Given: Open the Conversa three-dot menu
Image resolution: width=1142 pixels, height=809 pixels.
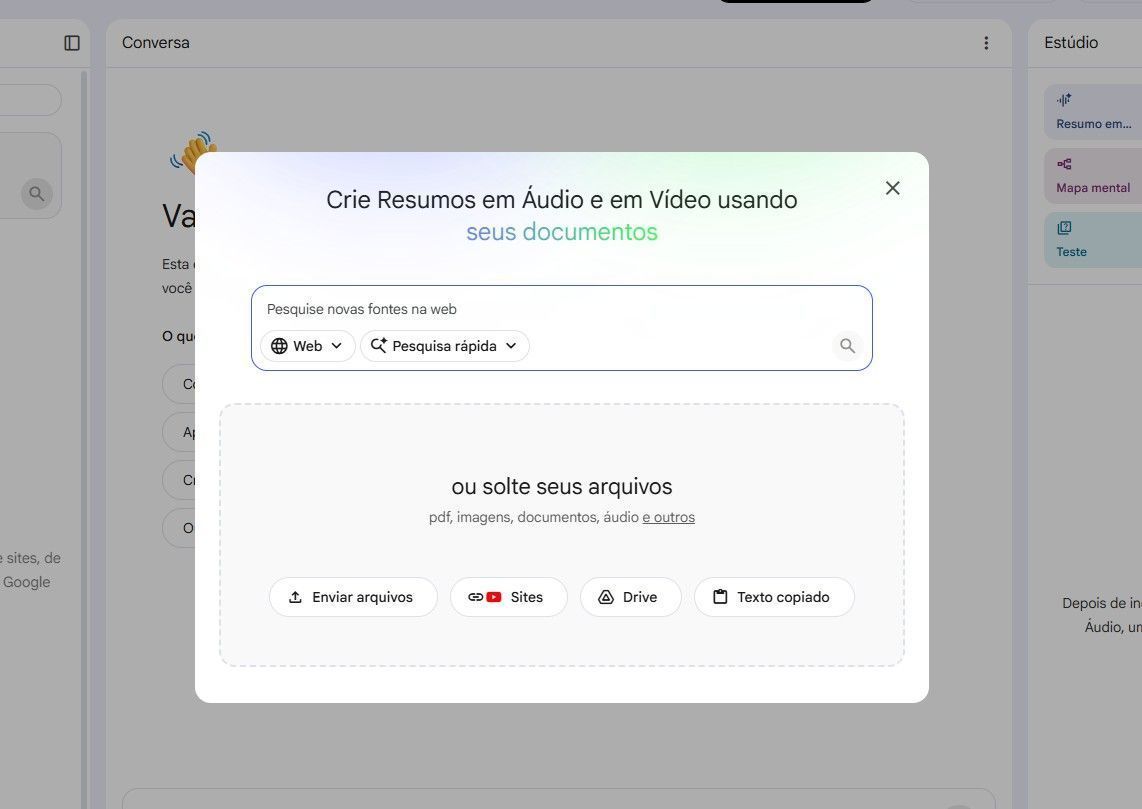Looking at the screenshot, I should coord(986,43).
